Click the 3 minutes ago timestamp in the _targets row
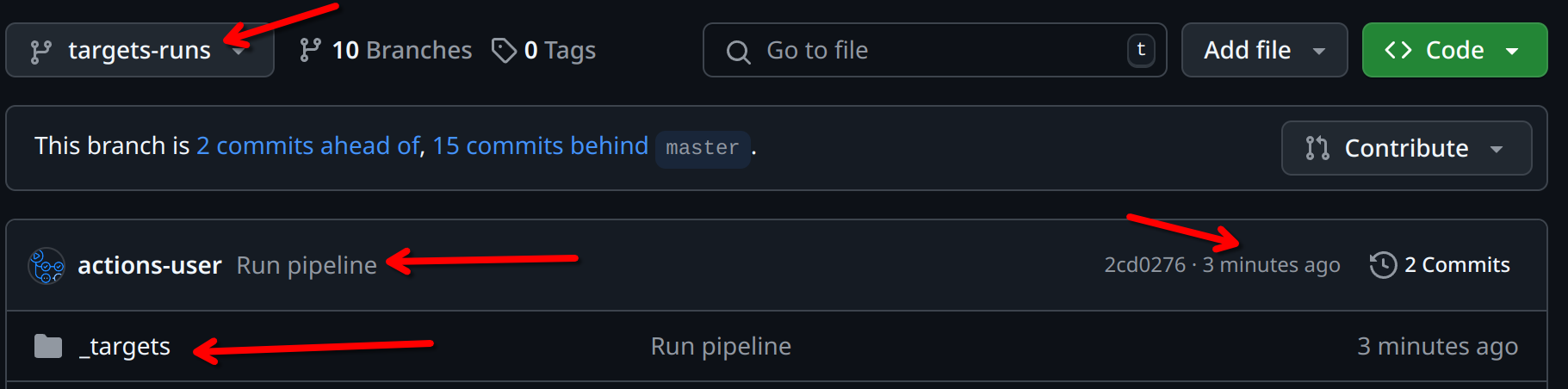Viewport: 1568px width, 389px height. [1437, 346]
